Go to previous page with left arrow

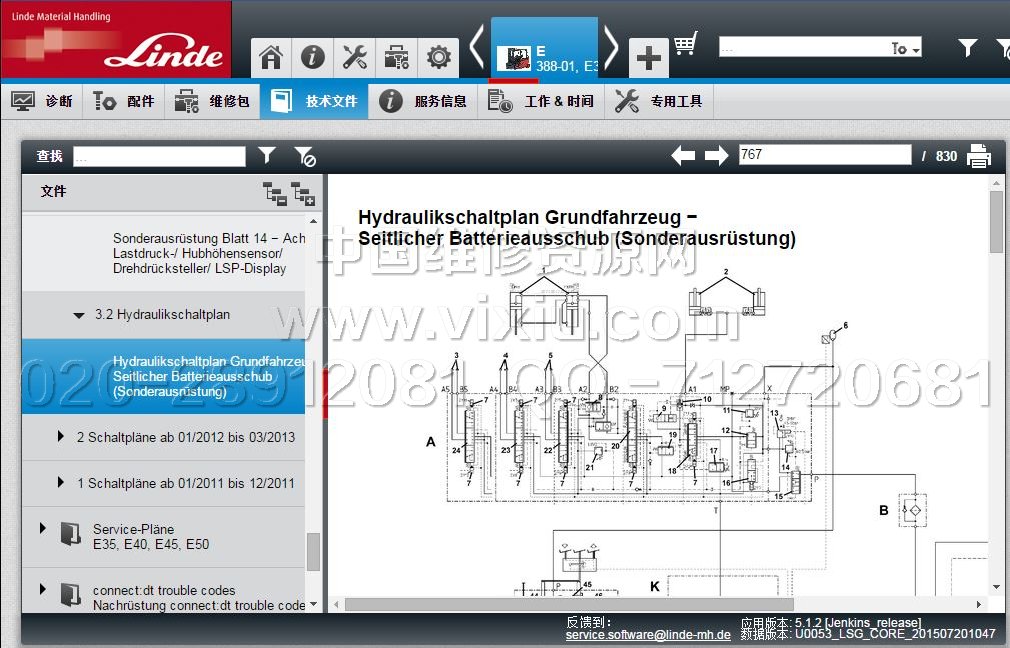point(683,156)
